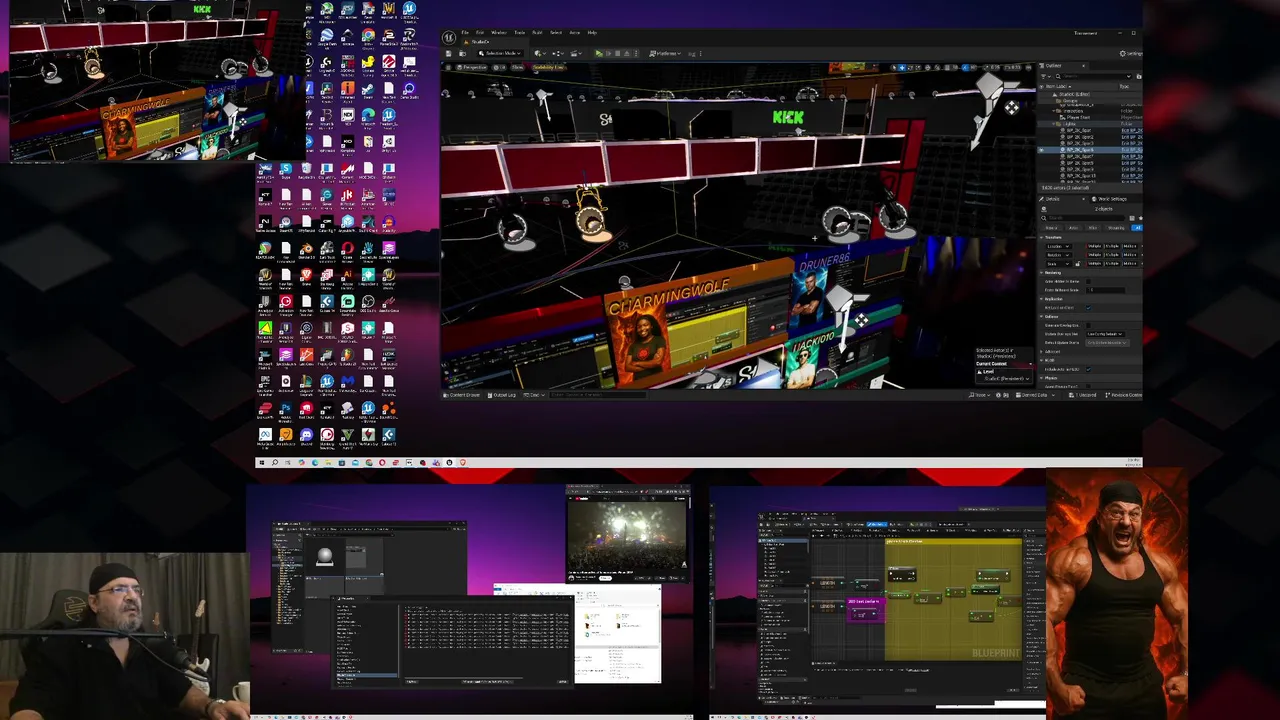The height and width of the screenshot is (720, 1280).
Task: Click the Windows Start button
Action: (262, 462)
